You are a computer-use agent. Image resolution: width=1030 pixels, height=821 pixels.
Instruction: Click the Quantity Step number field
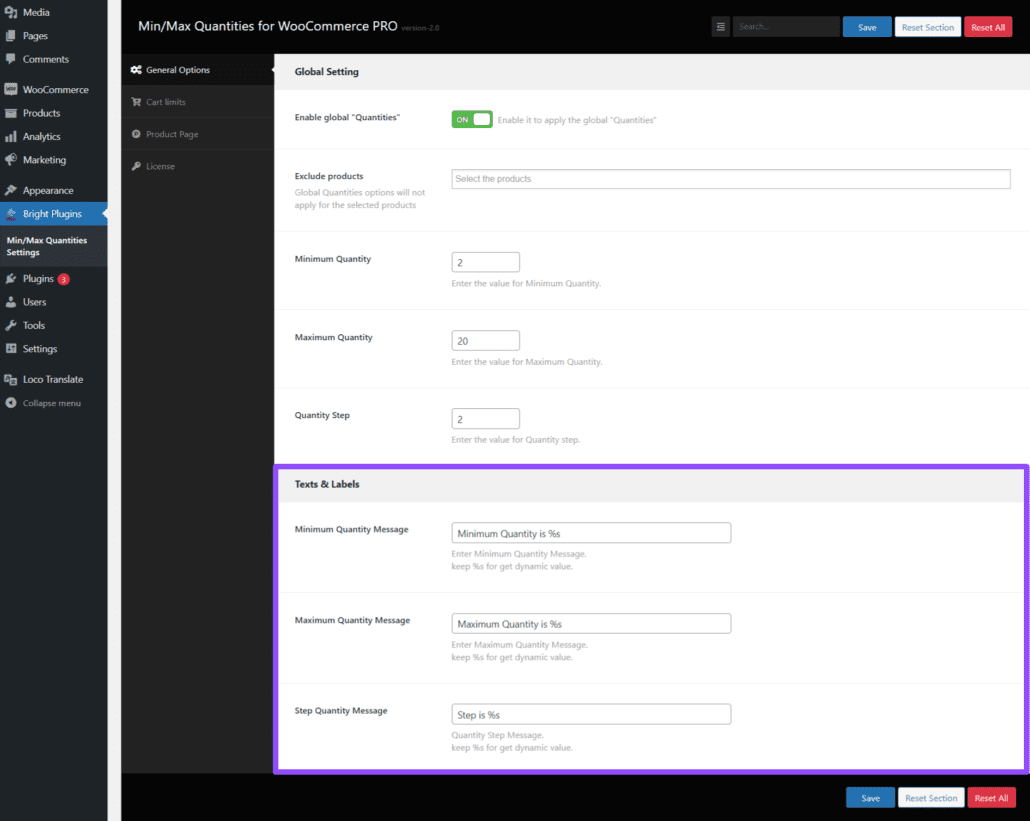click(485, 419)
